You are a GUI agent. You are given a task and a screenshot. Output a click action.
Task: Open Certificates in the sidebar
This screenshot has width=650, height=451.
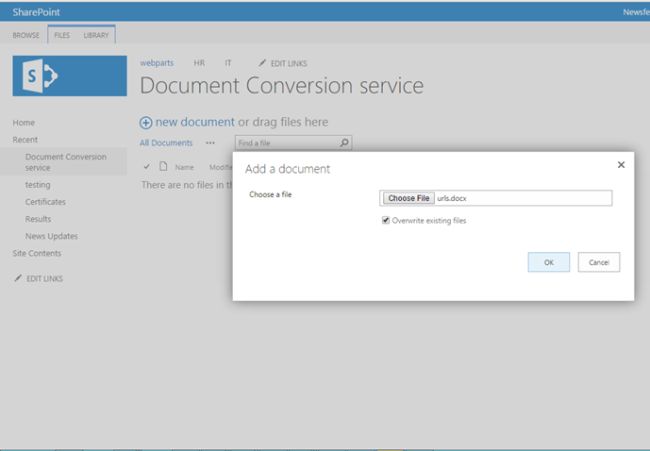coord(45,202)
